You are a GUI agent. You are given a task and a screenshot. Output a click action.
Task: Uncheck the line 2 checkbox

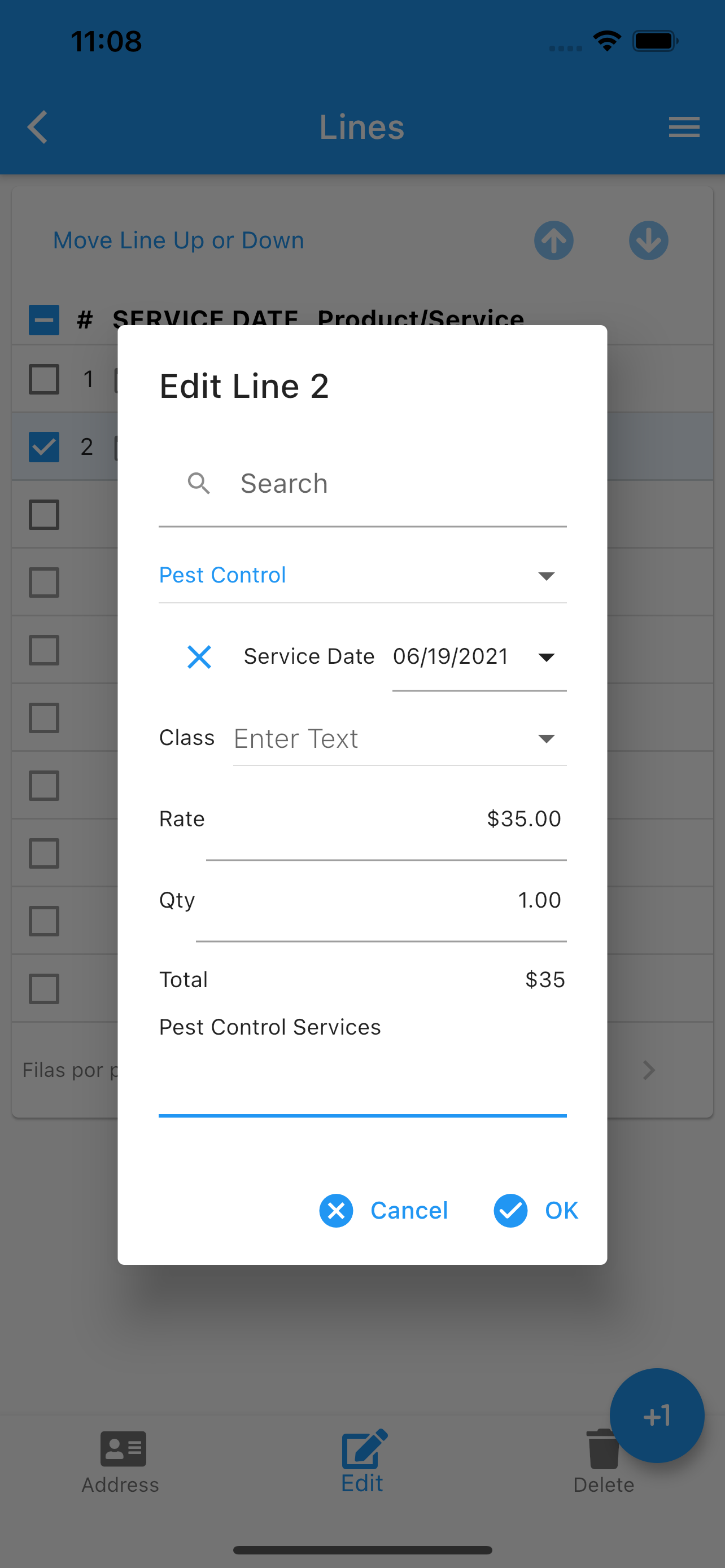[x=44, y=447]
